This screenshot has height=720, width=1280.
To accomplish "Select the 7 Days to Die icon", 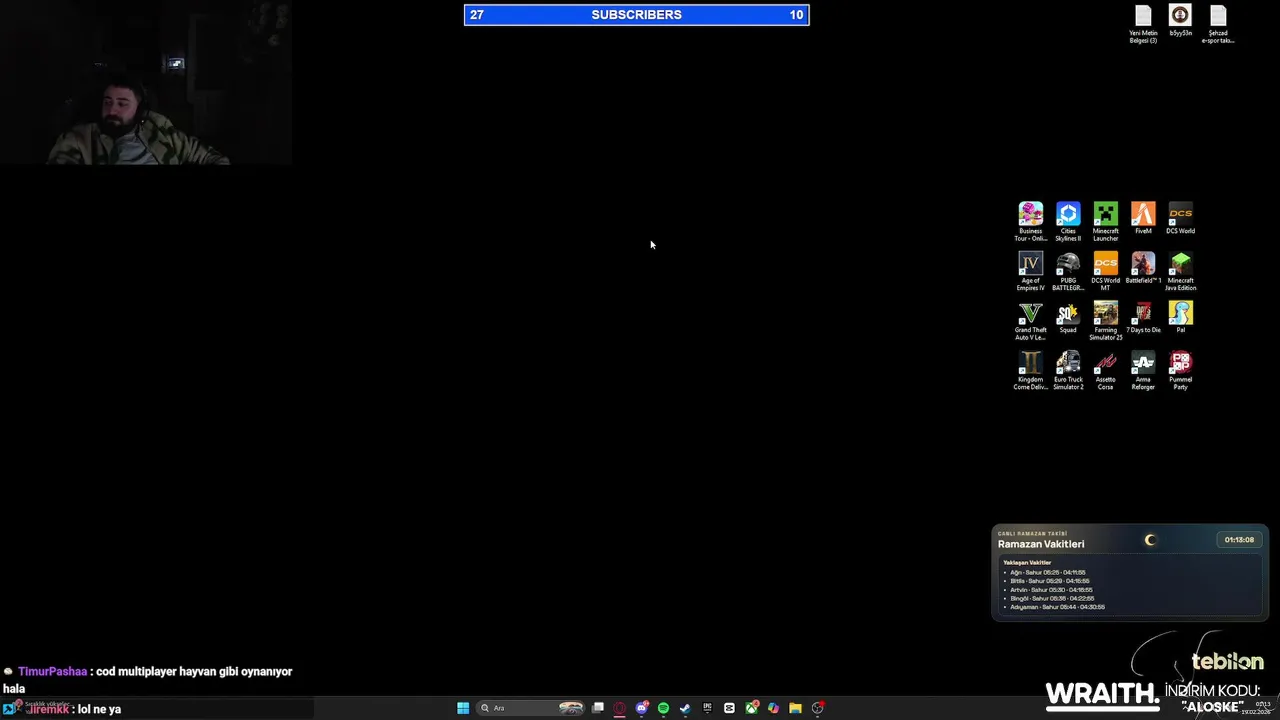I will [1143, 318].
